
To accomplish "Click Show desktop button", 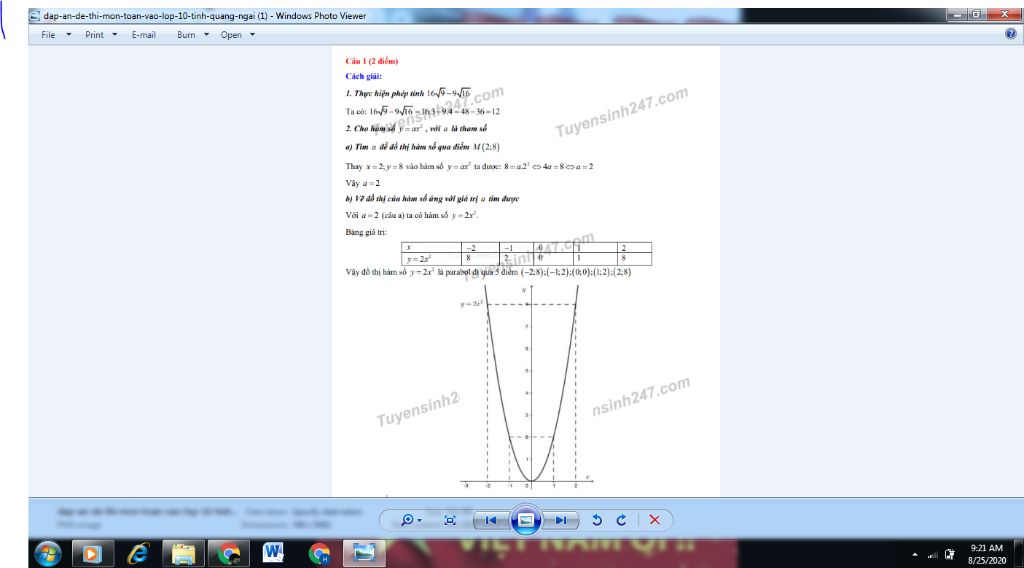I will [x=1019, y=554].
